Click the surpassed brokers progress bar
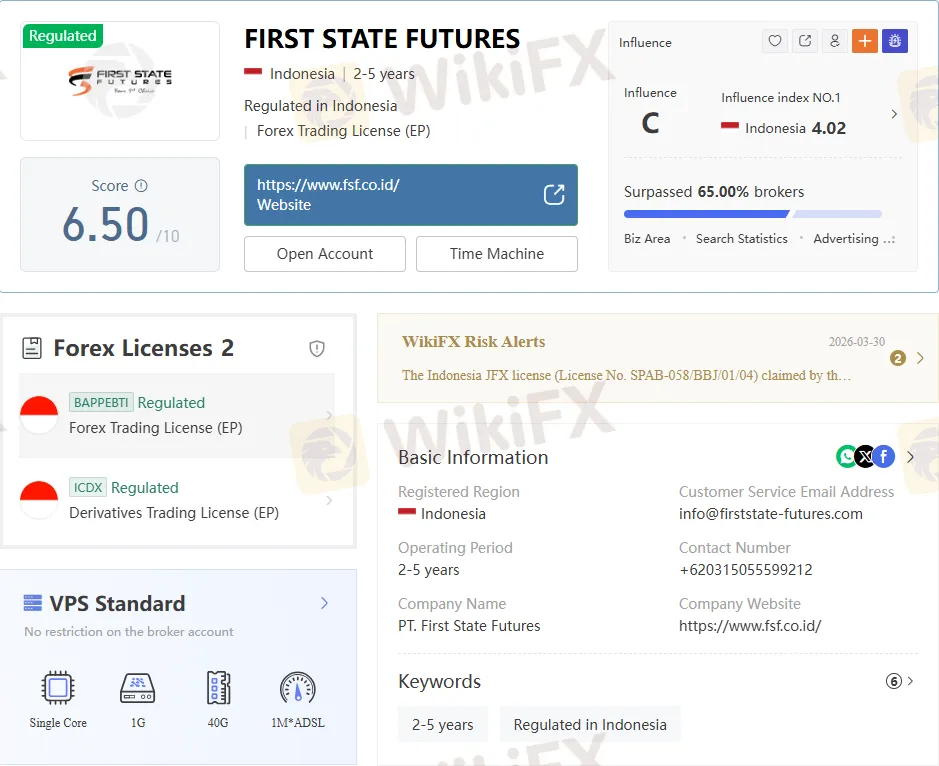Image resolution: width=939 pixels, height=766 pixels. (x=752, y=213)
